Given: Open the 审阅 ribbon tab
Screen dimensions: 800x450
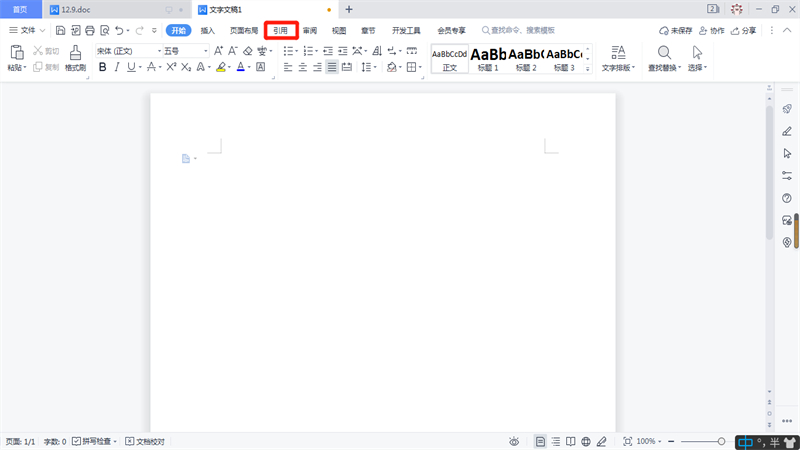Looking at the screenshot, I should click(x=310, y=31).
